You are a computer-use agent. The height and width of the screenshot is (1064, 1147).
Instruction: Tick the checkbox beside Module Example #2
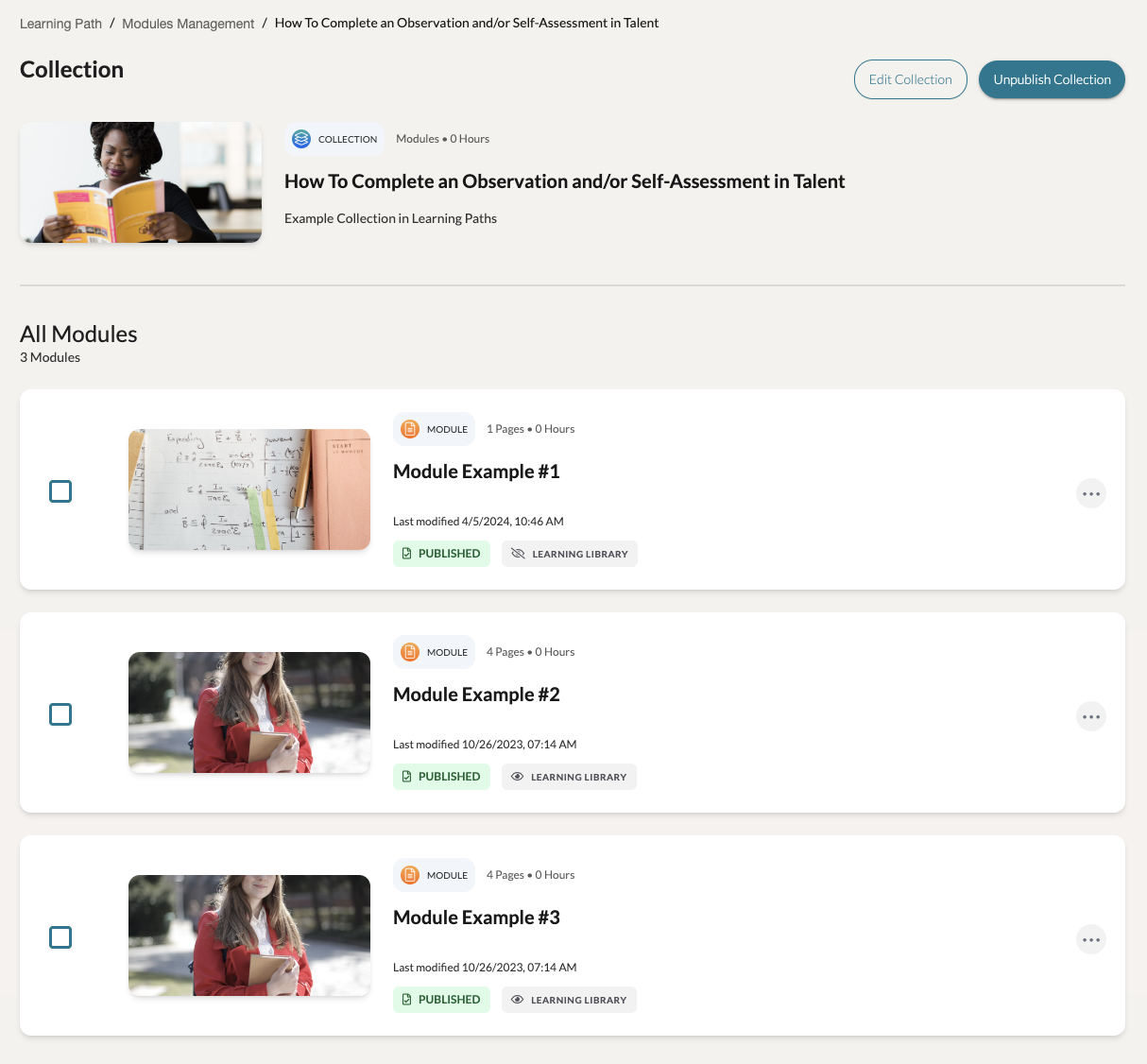[x=60, y=714]
